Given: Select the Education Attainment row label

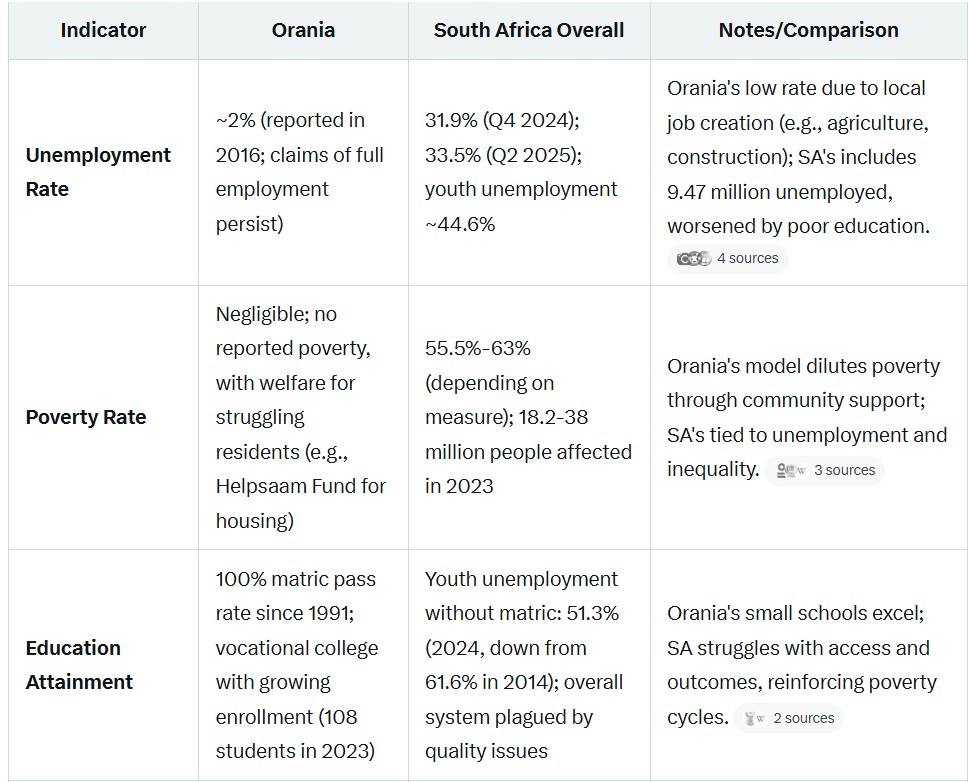Looking at the screenshot, I should click(79, 665).
